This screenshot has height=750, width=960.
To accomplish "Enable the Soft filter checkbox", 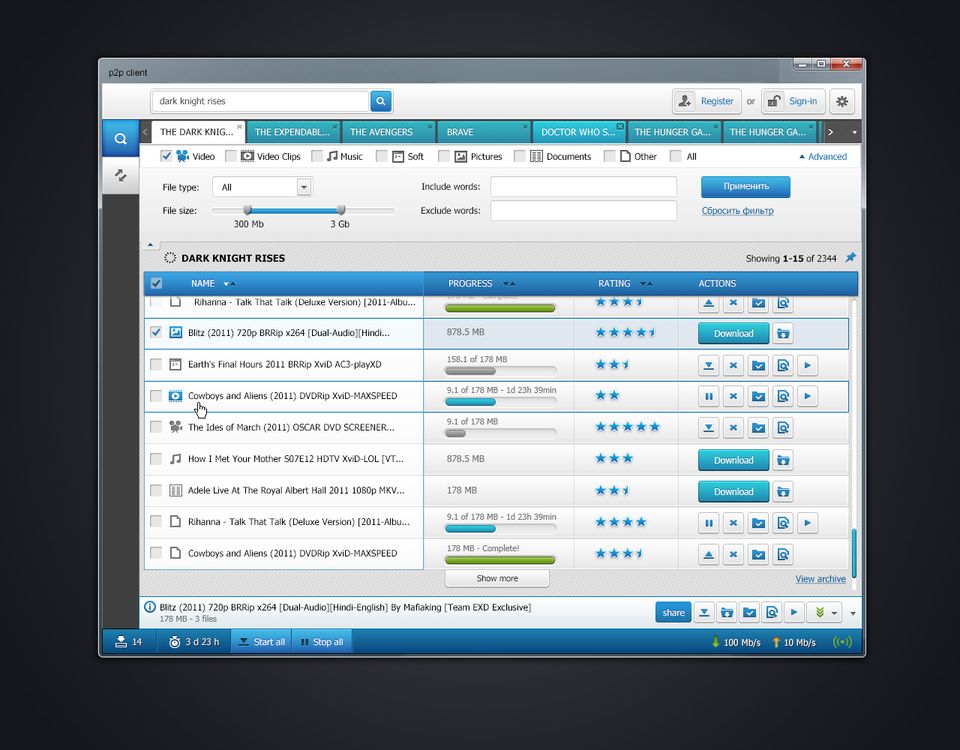I will click(381, 156).
